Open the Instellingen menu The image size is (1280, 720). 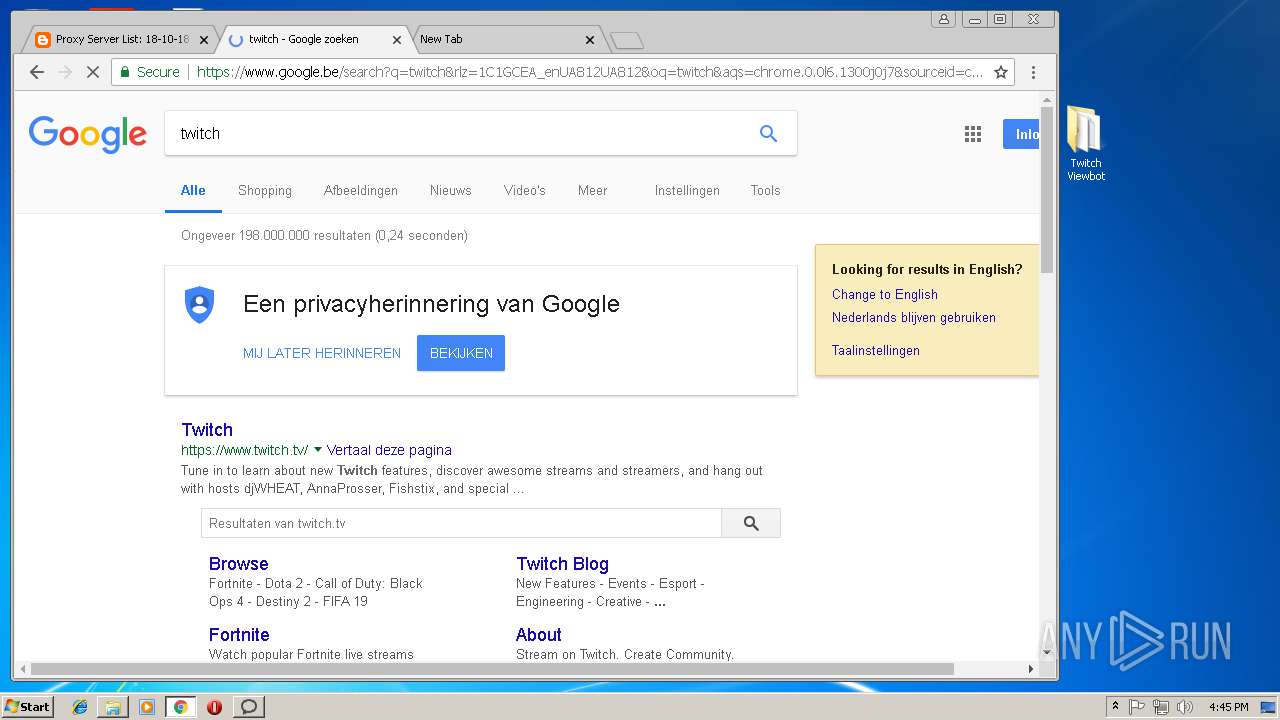(687, 190)
